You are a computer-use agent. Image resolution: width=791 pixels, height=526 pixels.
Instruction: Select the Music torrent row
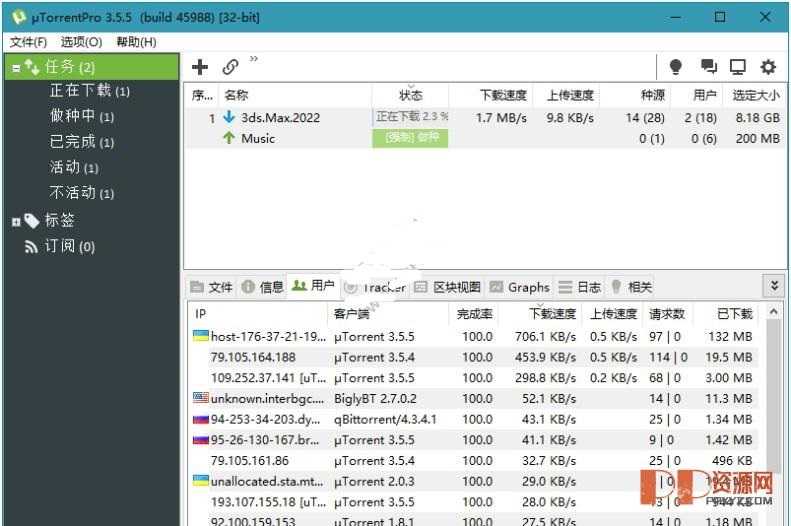point(484,138)
